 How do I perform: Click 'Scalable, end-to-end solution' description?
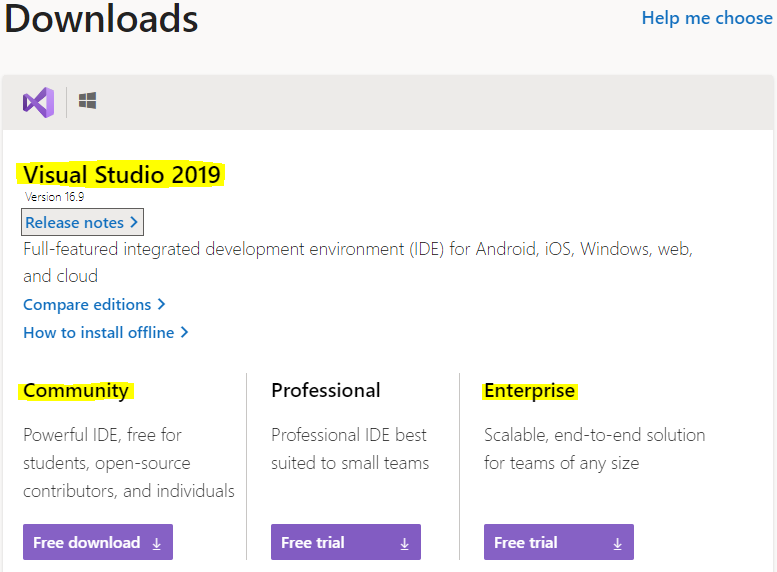pos(594,449)
